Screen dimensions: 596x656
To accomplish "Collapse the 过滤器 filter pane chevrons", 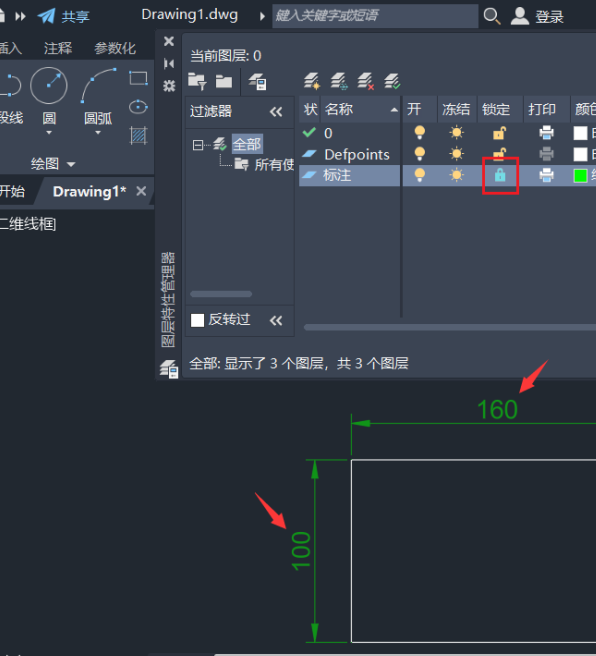I will coord(276,112).
